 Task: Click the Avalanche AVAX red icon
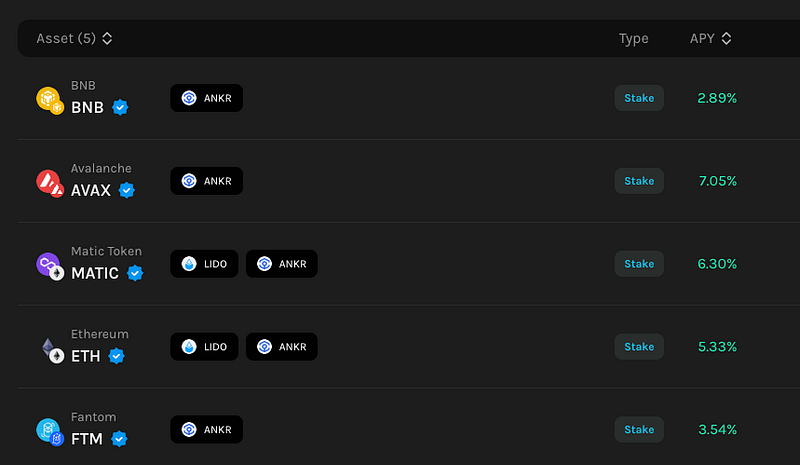point(49,183)
